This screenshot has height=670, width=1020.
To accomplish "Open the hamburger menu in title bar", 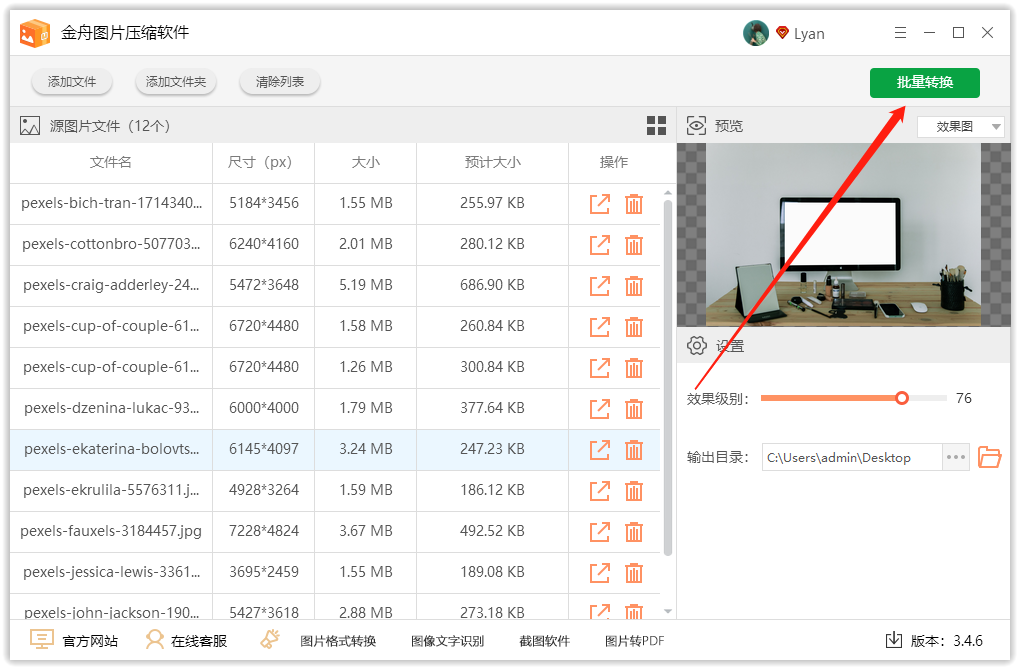I will pyautogui.click(x=900, y=32).
